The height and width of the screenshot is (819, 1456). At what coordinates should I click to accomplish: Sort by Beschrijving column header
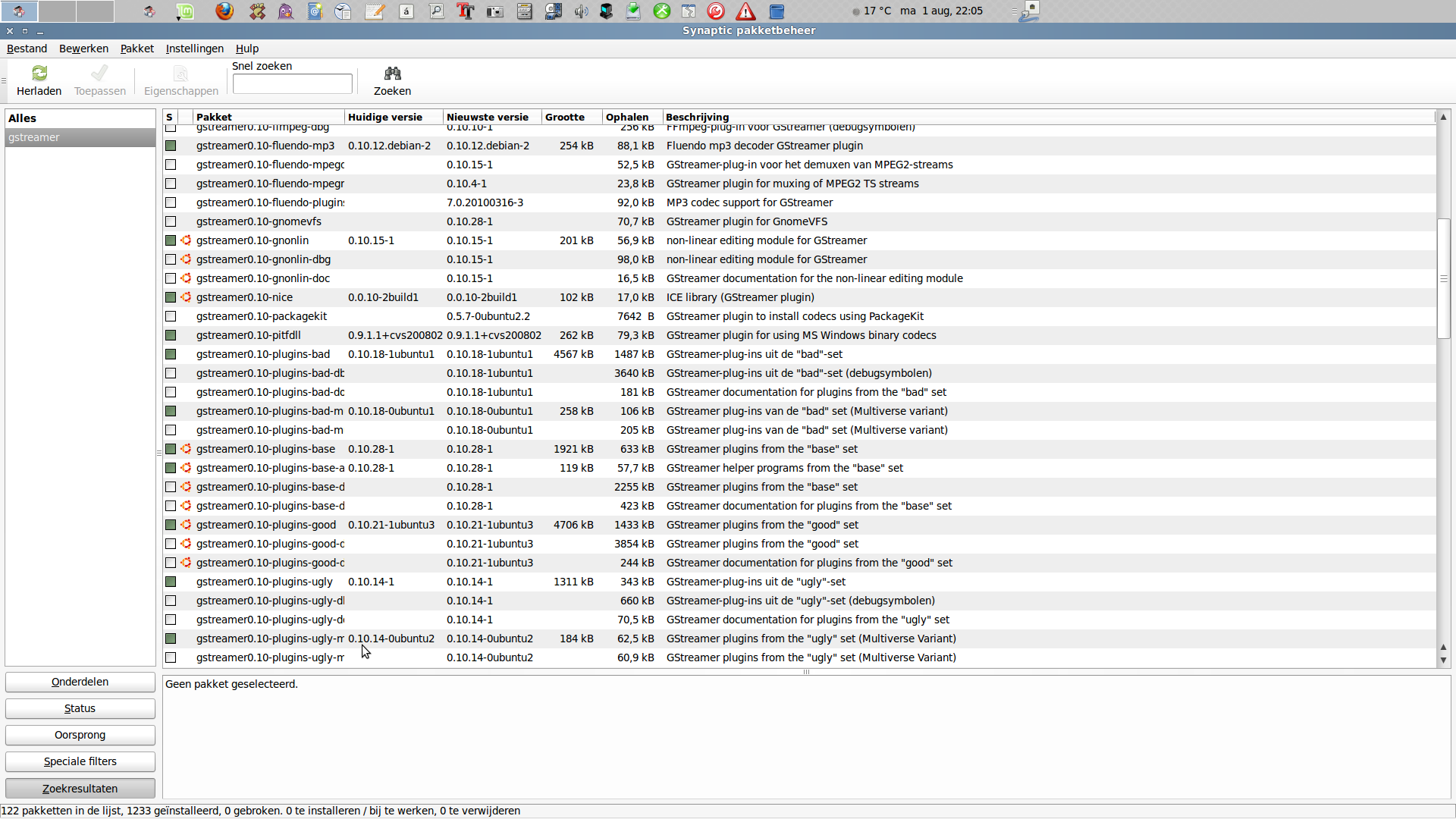(1049, 117)
